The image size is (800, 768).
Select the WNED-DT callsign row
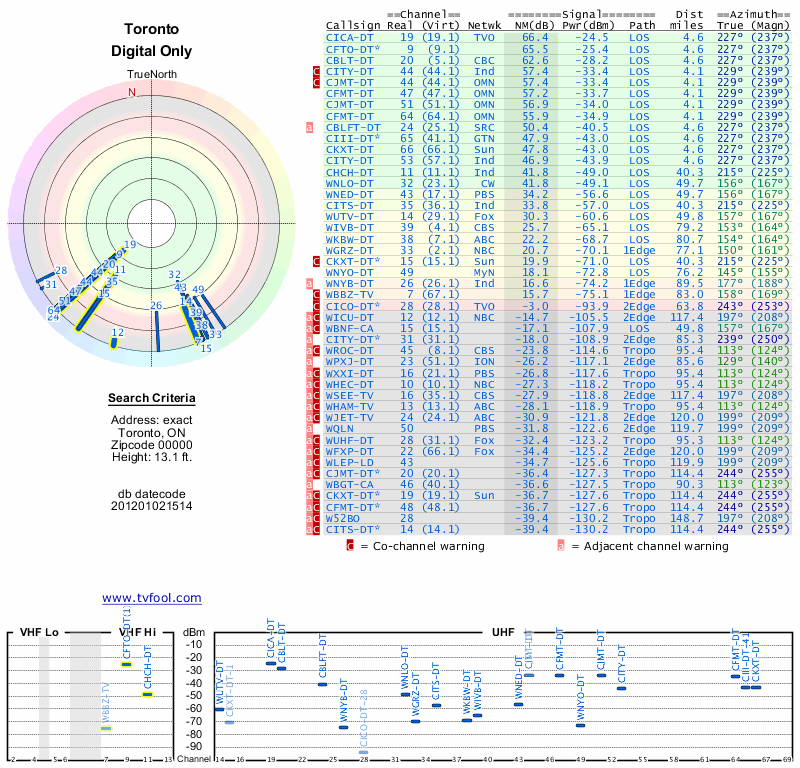click(558, 194)
